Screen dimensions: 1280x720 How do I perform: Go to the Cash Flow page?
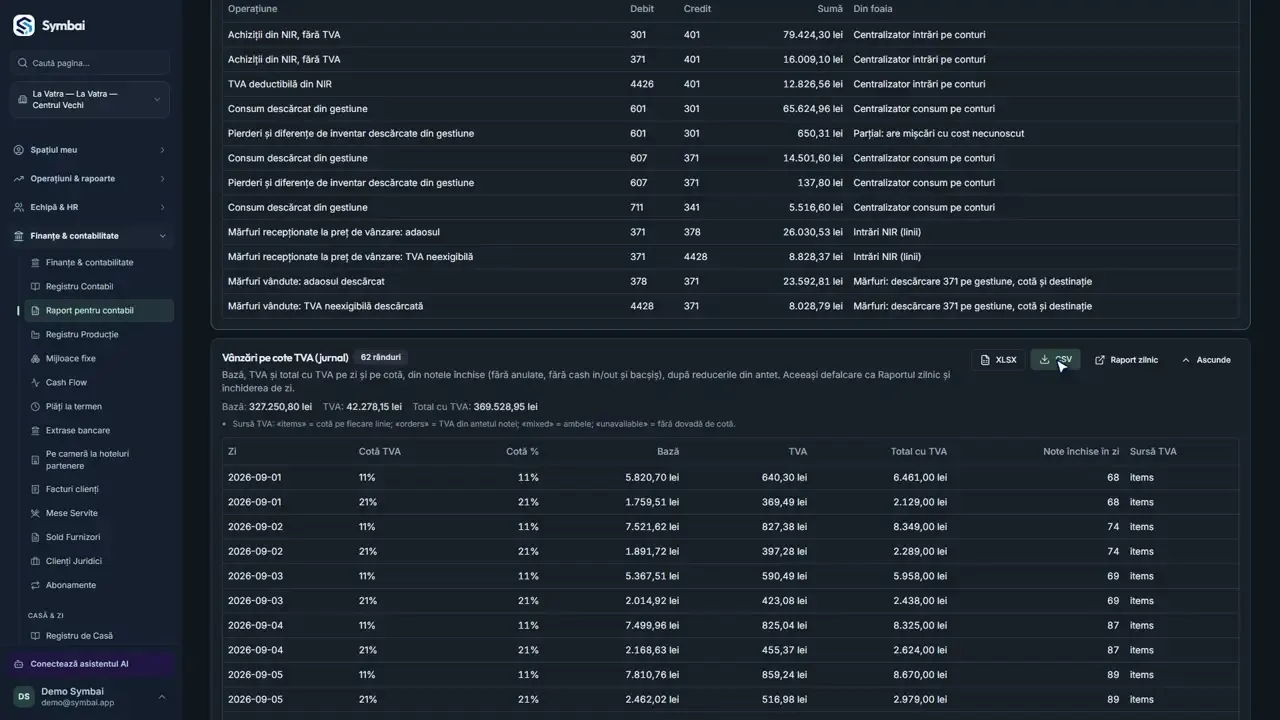[99, 383]
